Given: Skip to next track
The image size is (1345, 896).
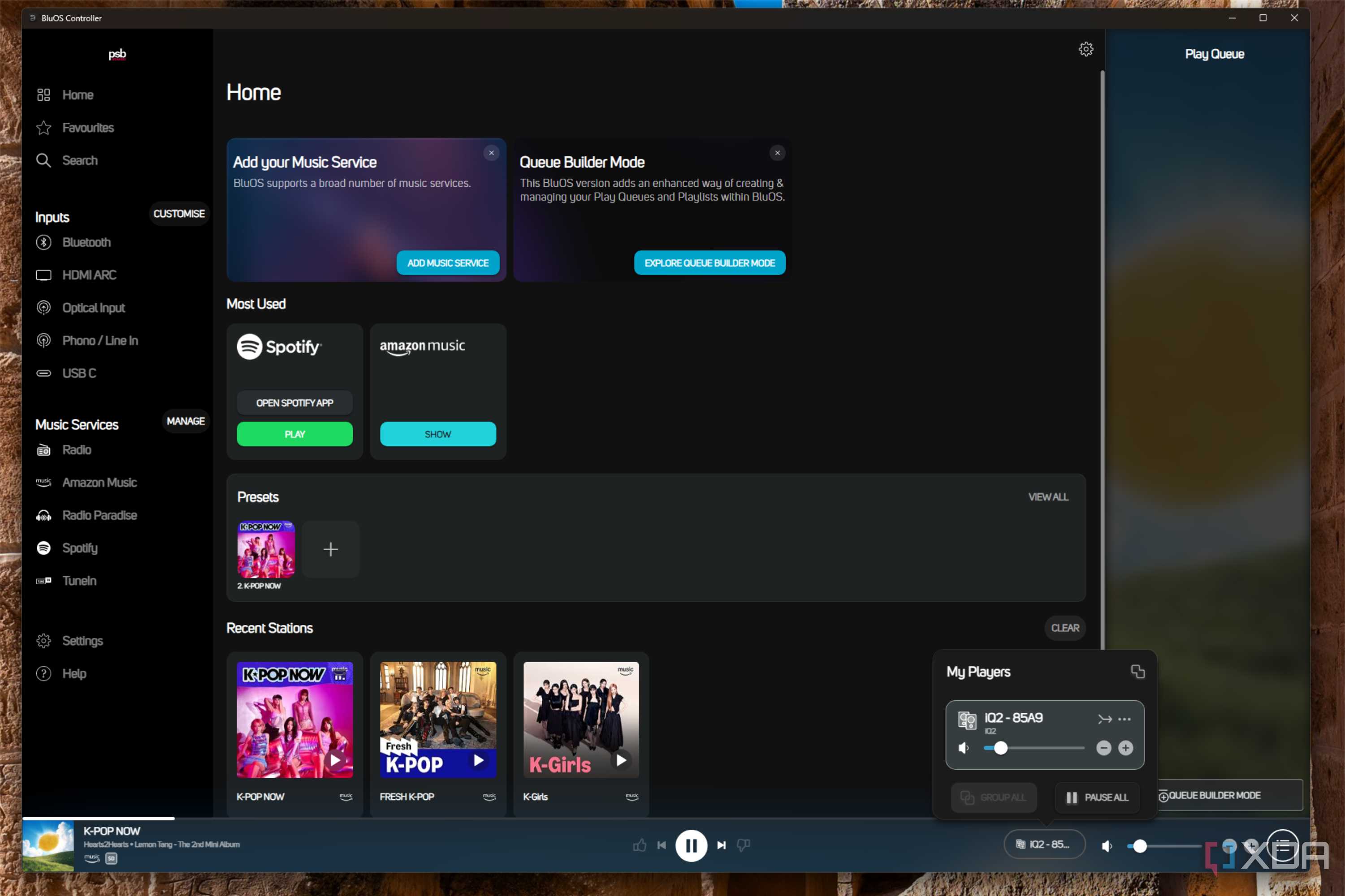Looking at the screenshot, I should tap(722, 845).
